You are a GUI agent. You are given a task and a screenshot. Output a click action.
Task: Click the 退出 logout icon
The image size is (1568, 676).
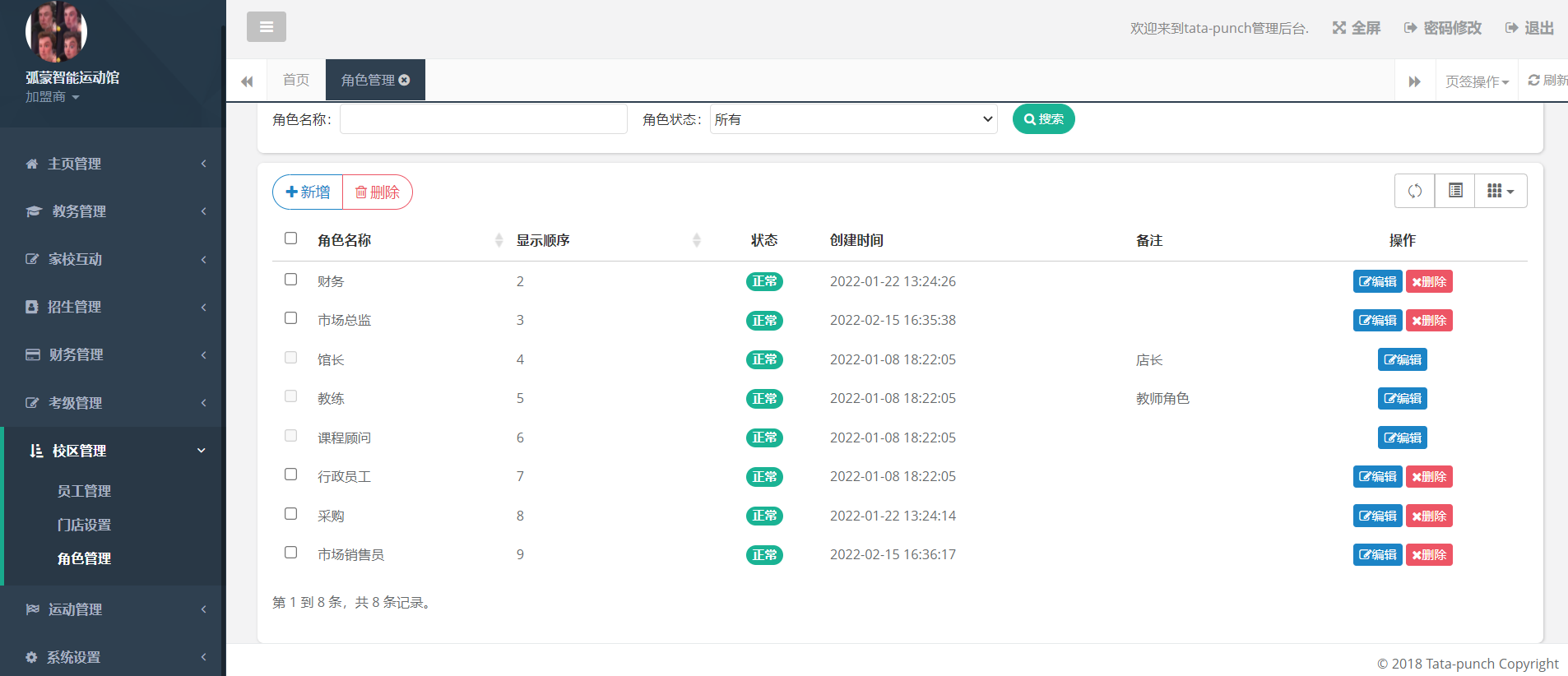pos(1511,28)
